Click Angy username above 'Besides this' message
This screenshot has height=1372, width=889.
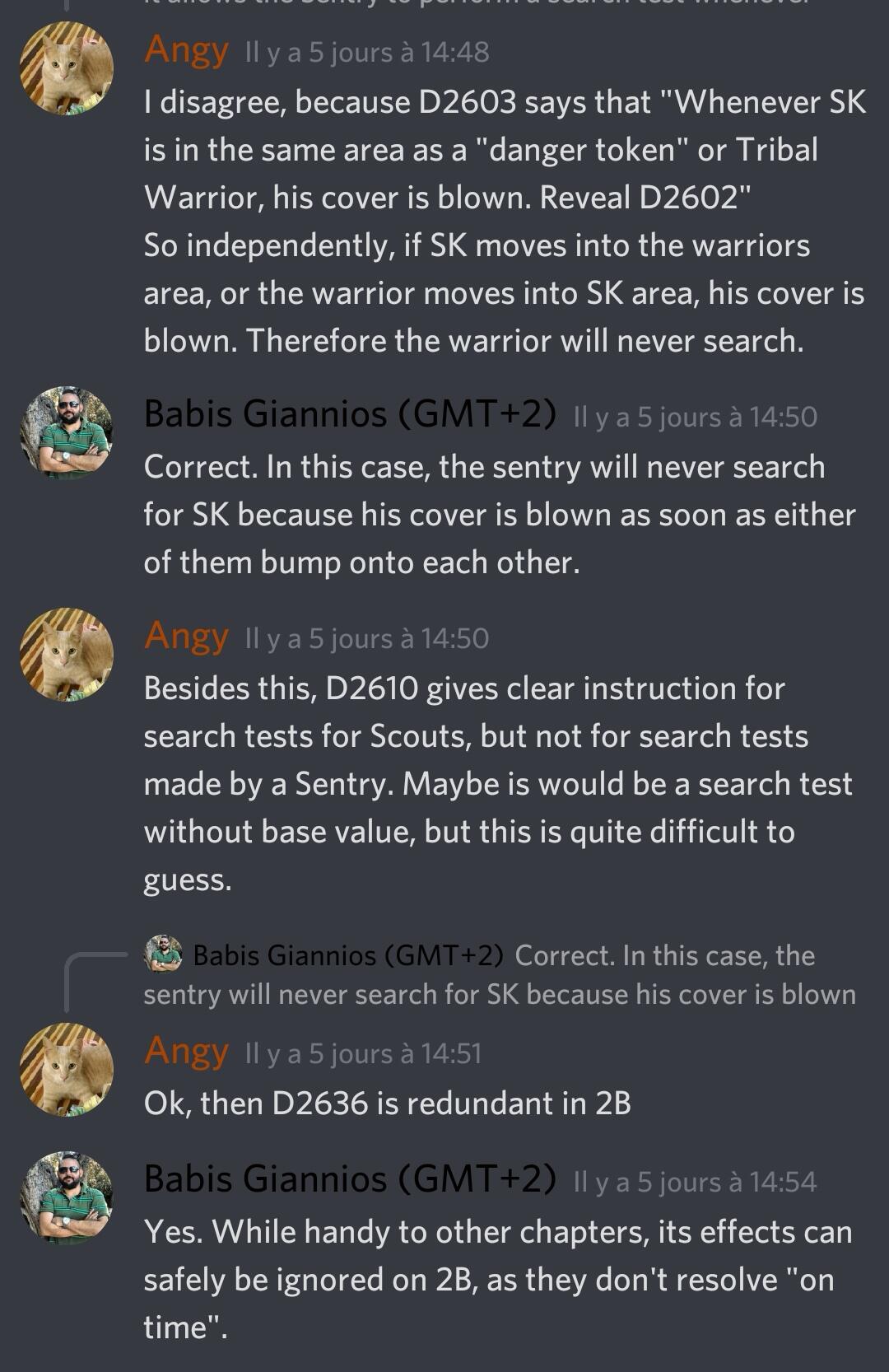click(x=186, y=637)
